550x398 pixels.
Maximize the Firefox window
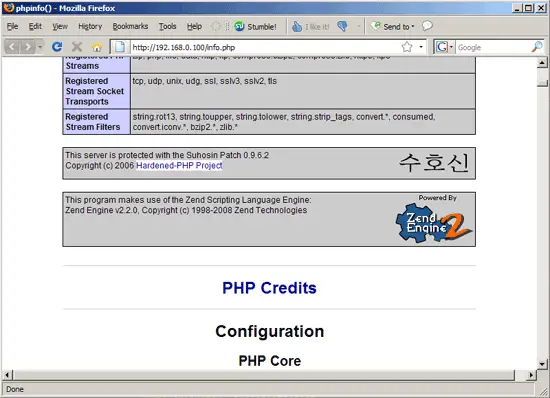(529, 8)
